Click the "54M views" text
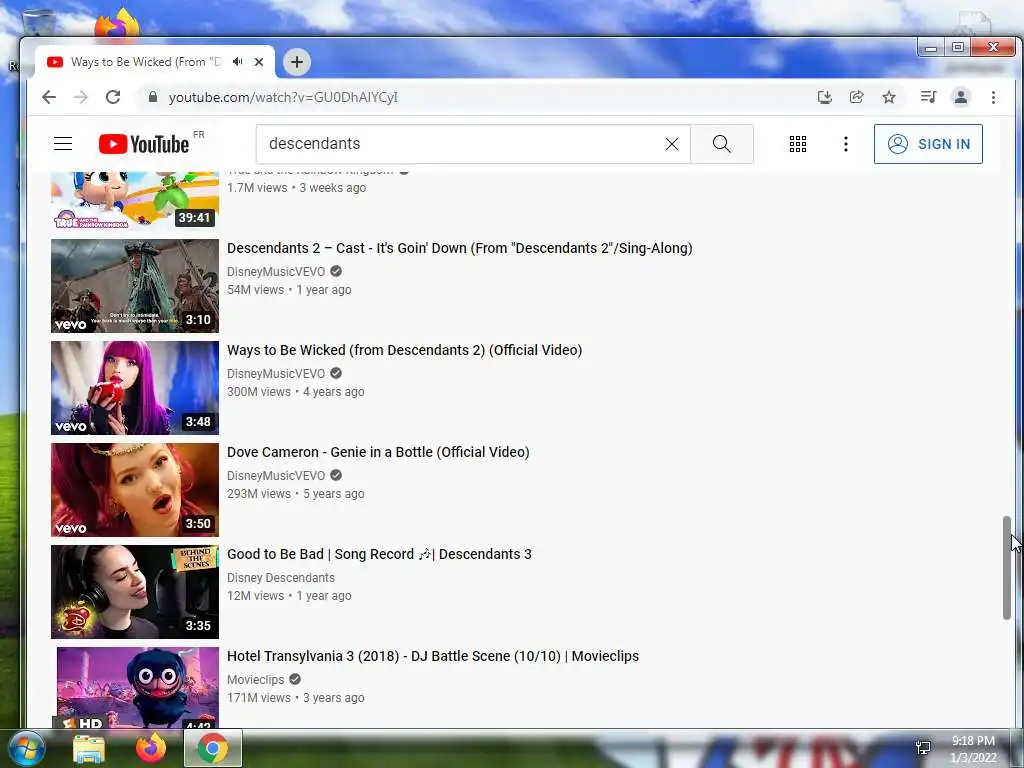The width and height of the screenshot is (1024, 768). tap(255, 289)
